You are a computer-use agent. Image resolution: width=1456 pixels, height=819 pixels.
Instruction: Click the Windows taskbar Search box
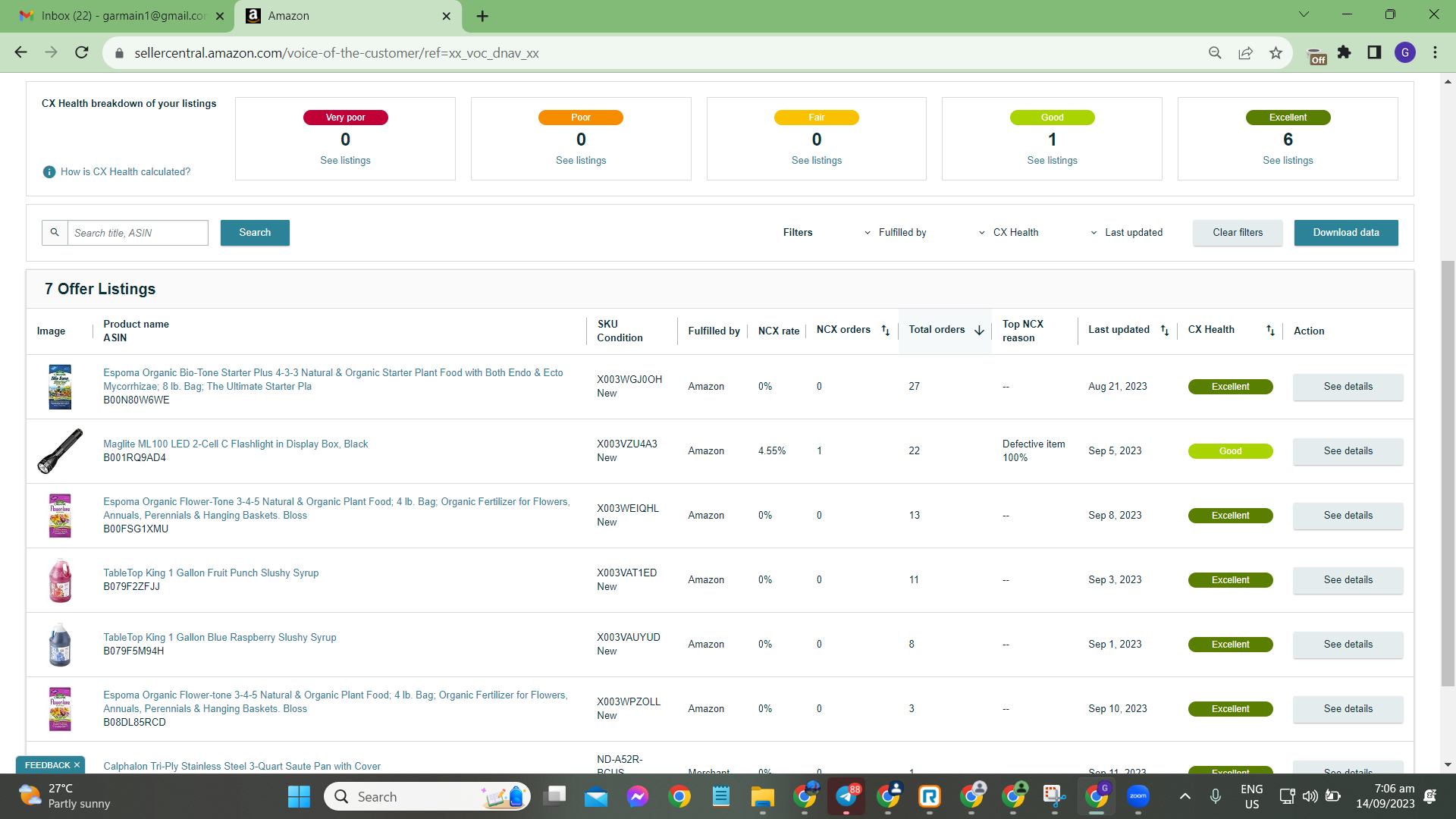pyautogui.click(x=427, y=796)
